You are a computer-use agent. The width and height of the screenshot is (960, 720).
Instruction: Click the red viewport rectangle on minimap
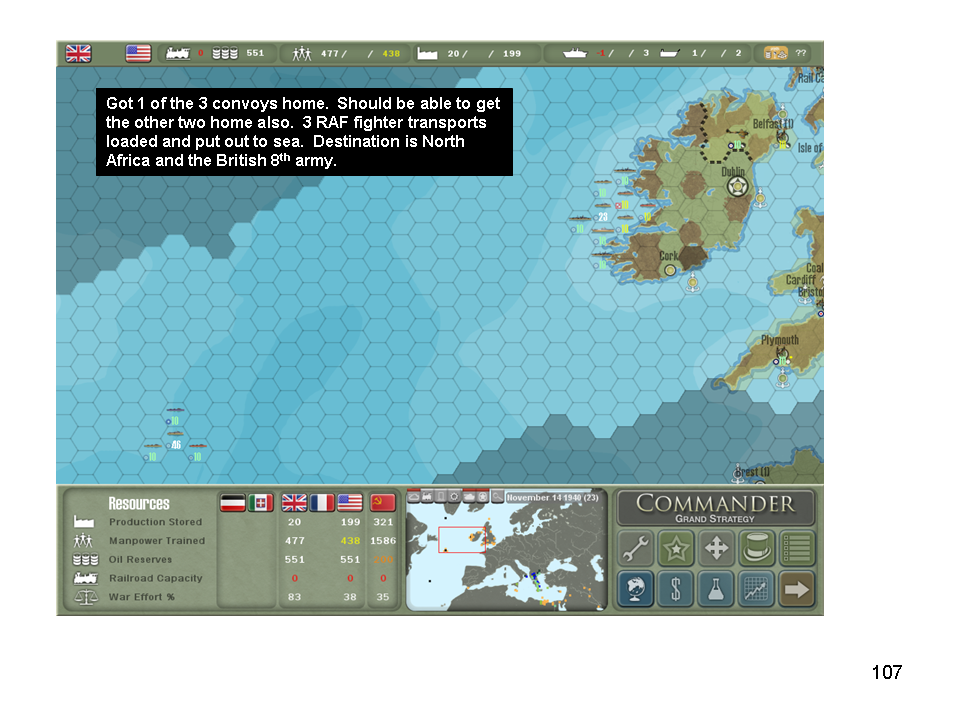point(461,539)
